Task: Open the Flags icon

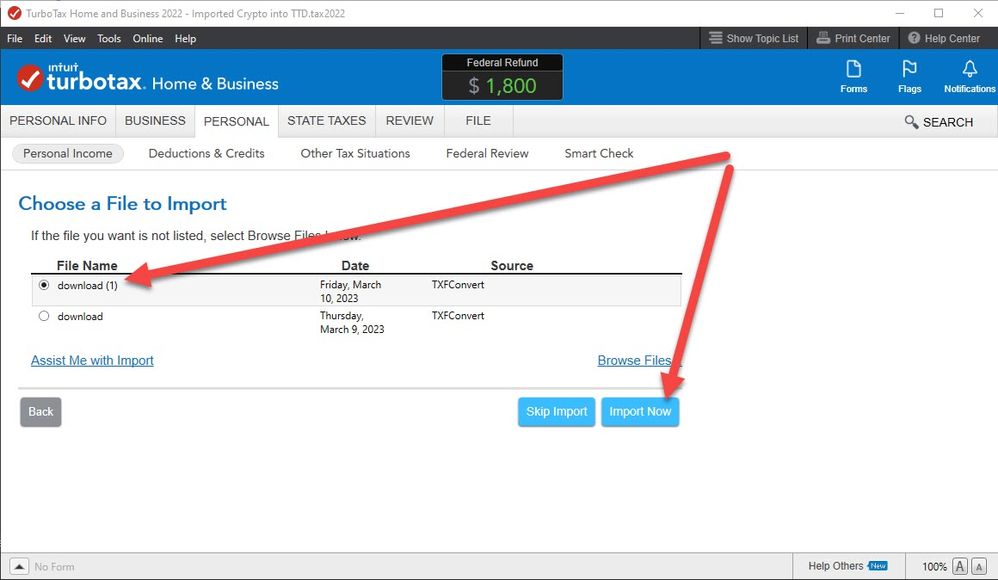Action: (909, 76)
